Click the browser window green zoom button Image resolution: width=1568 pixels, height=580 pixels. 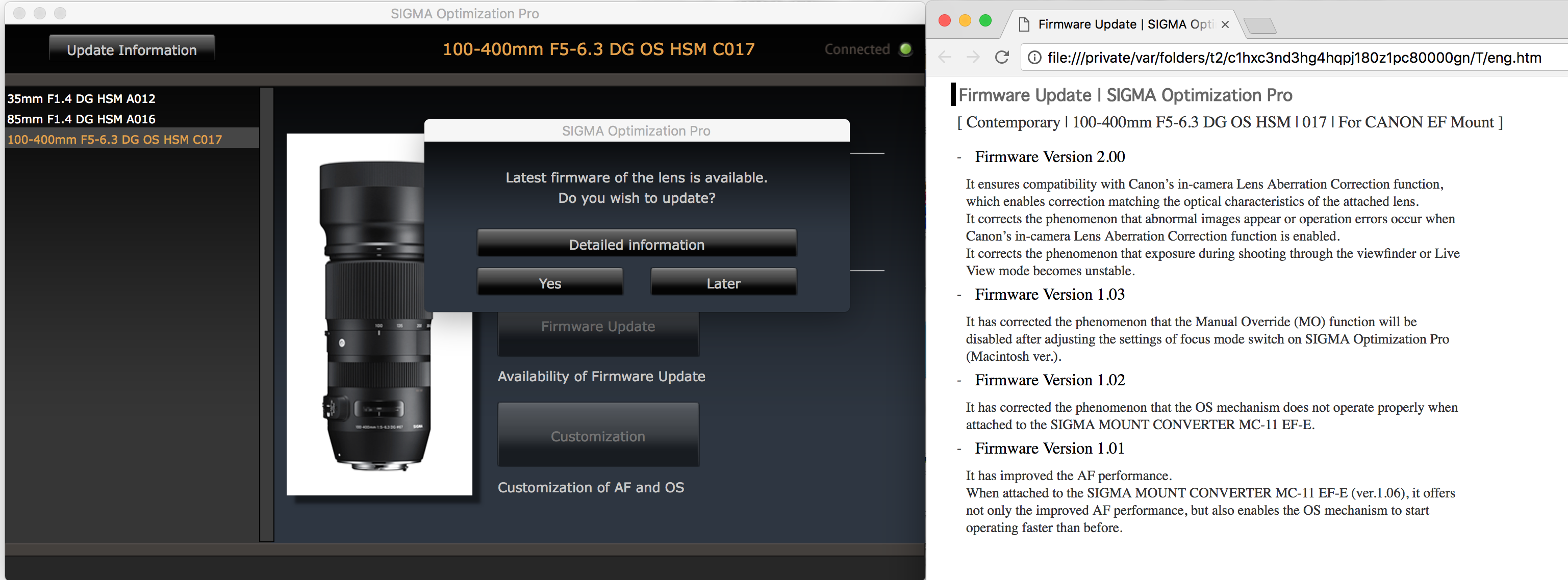pyautogui.click(x=985, y=21)
